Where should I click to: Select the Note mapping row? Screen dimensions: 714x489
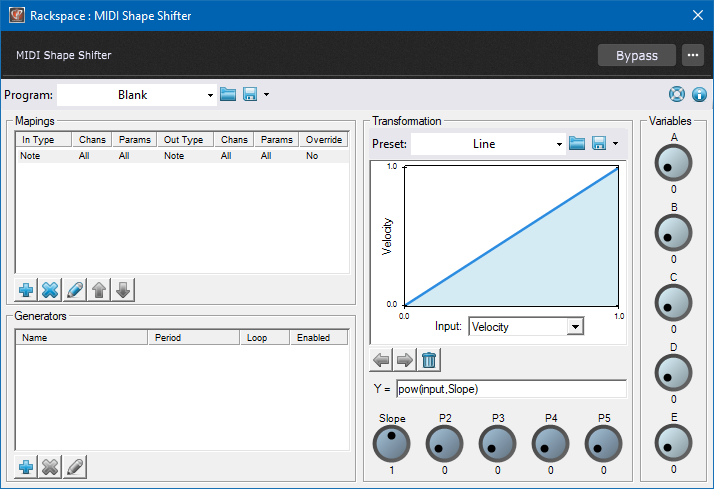pyautogui.click(x=182, y=156)
